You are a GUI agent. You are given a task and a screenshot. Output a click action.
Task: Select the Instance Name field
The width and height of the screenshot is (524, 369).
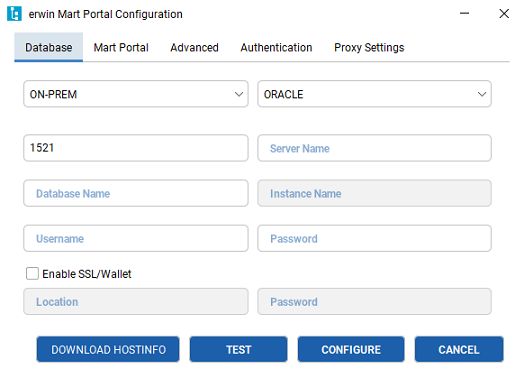click(374, 193)
